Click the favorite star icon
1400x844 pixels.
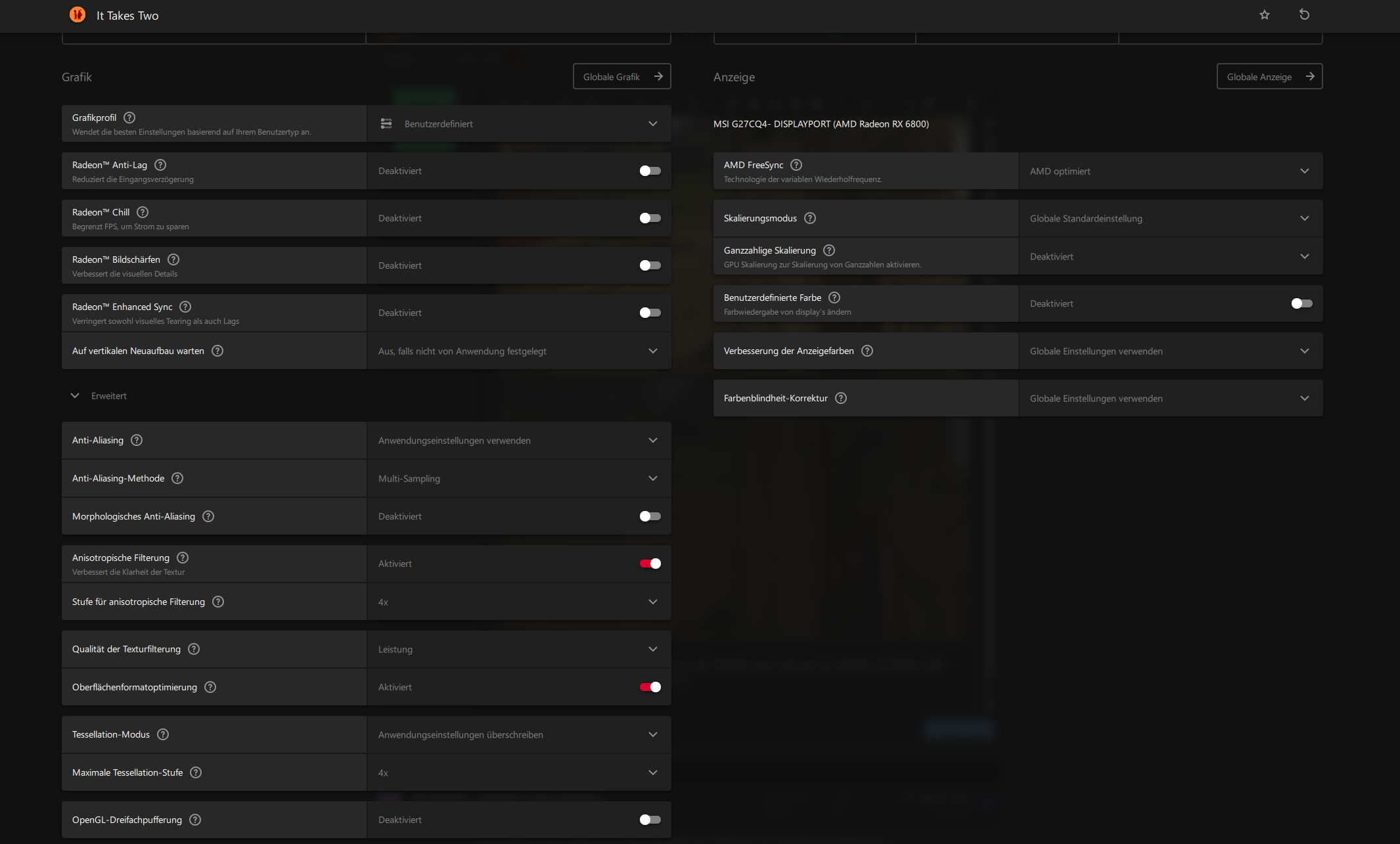(x=1265, y=15)
